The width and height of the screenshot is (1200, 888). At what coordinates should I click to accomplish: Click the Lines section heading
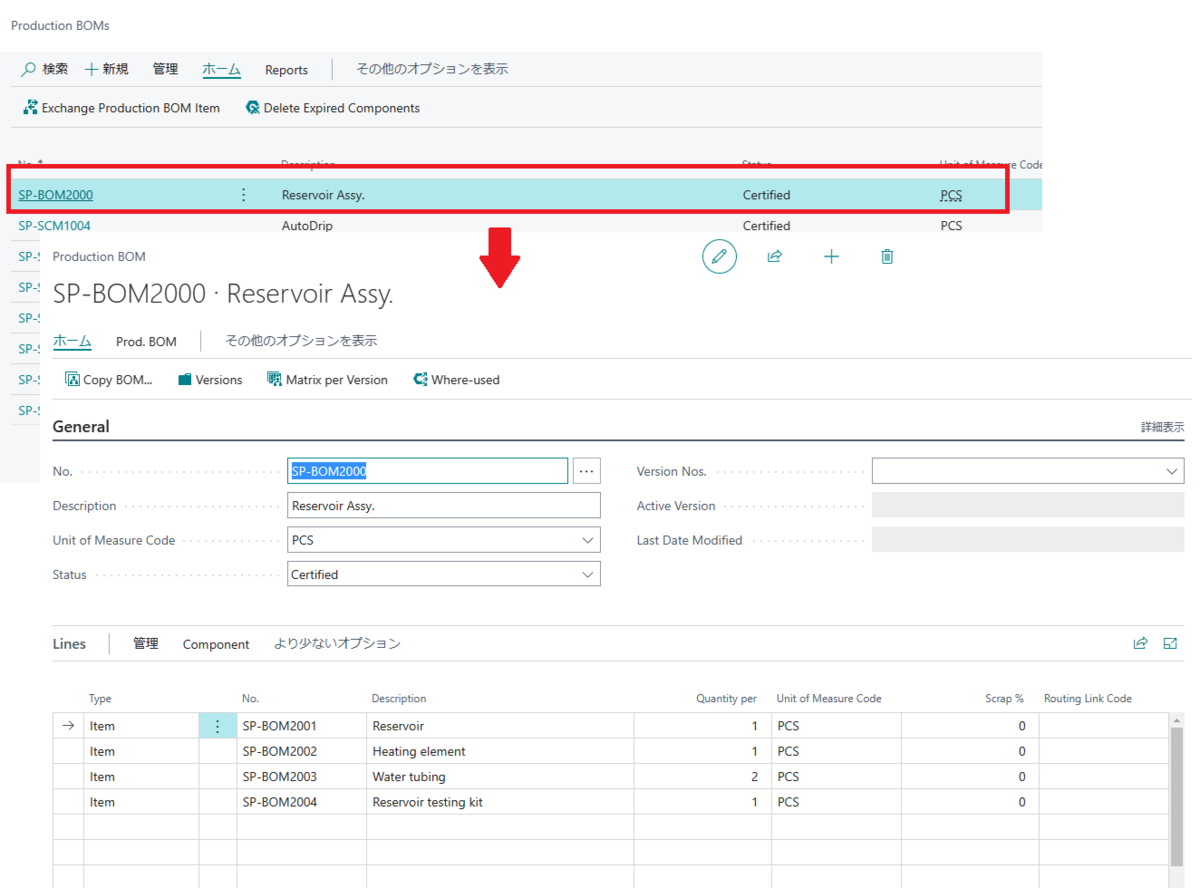(69, 644)
